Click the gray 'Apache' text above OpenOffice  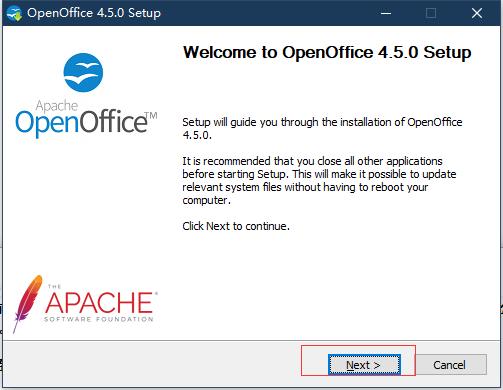(x=57, y=105)
